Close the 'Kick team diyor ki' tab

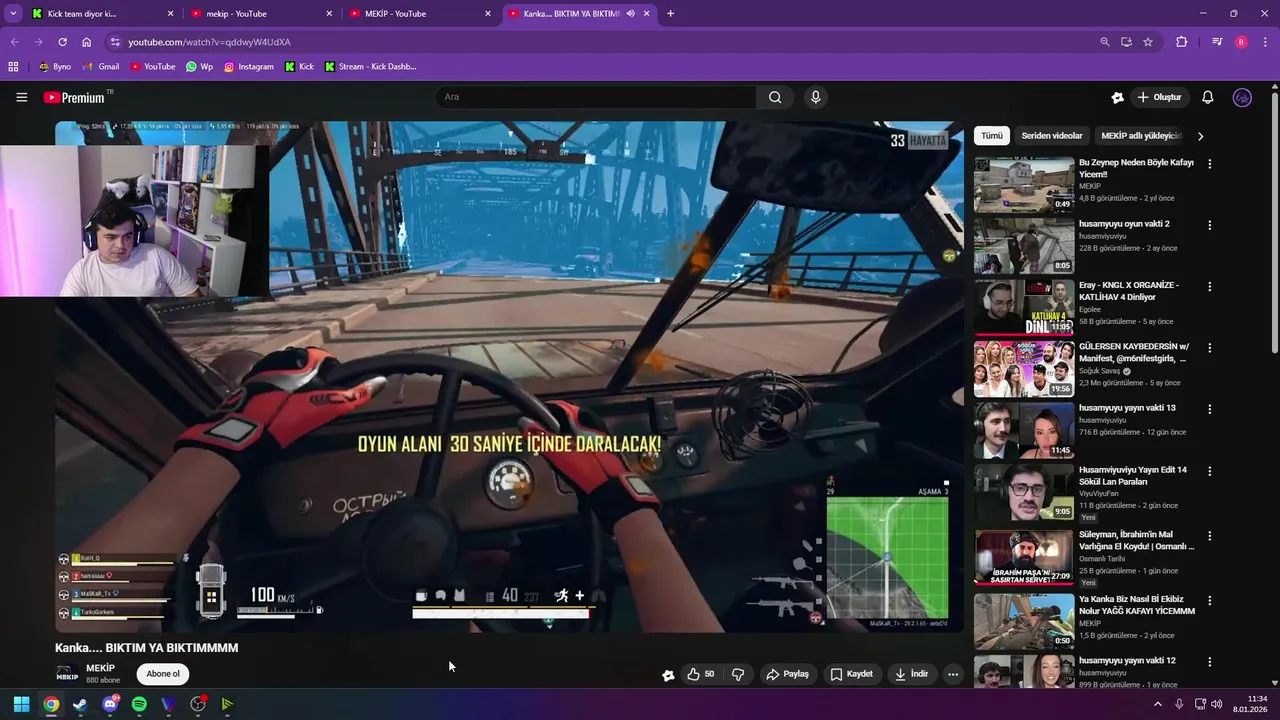coord(170,14)
